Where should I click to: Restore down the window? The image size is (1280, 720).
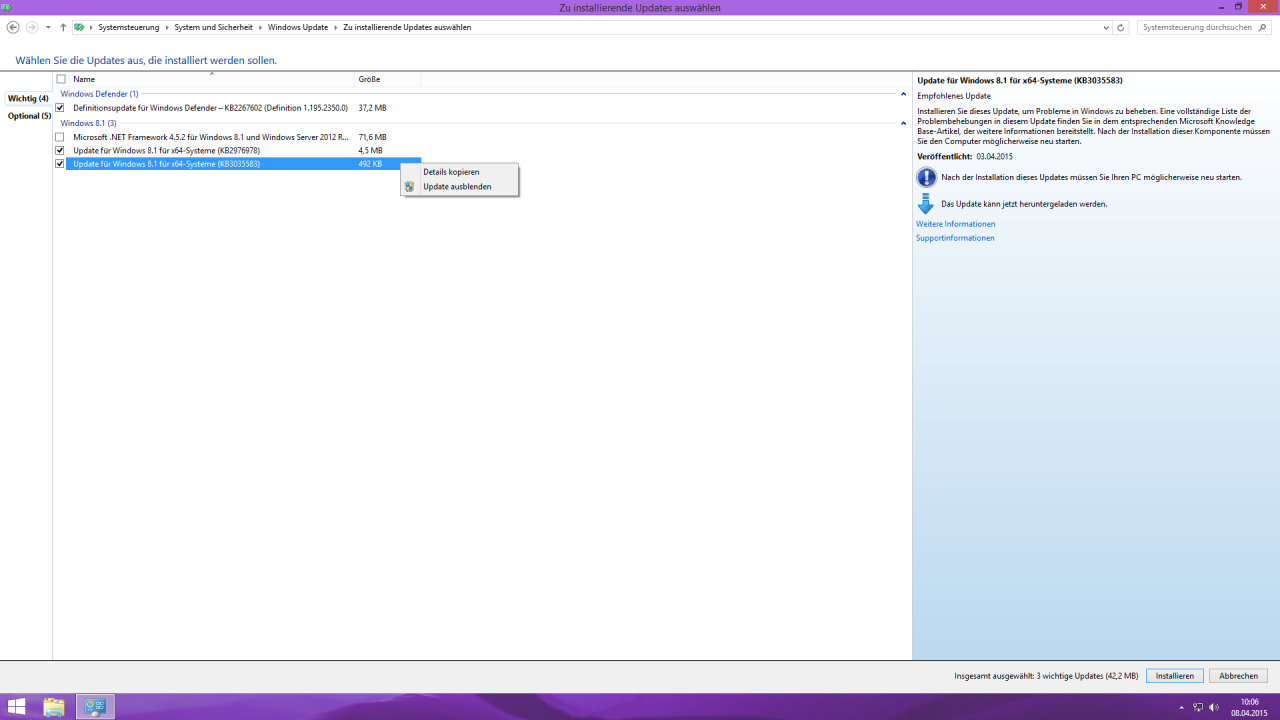coord(1238,6)
